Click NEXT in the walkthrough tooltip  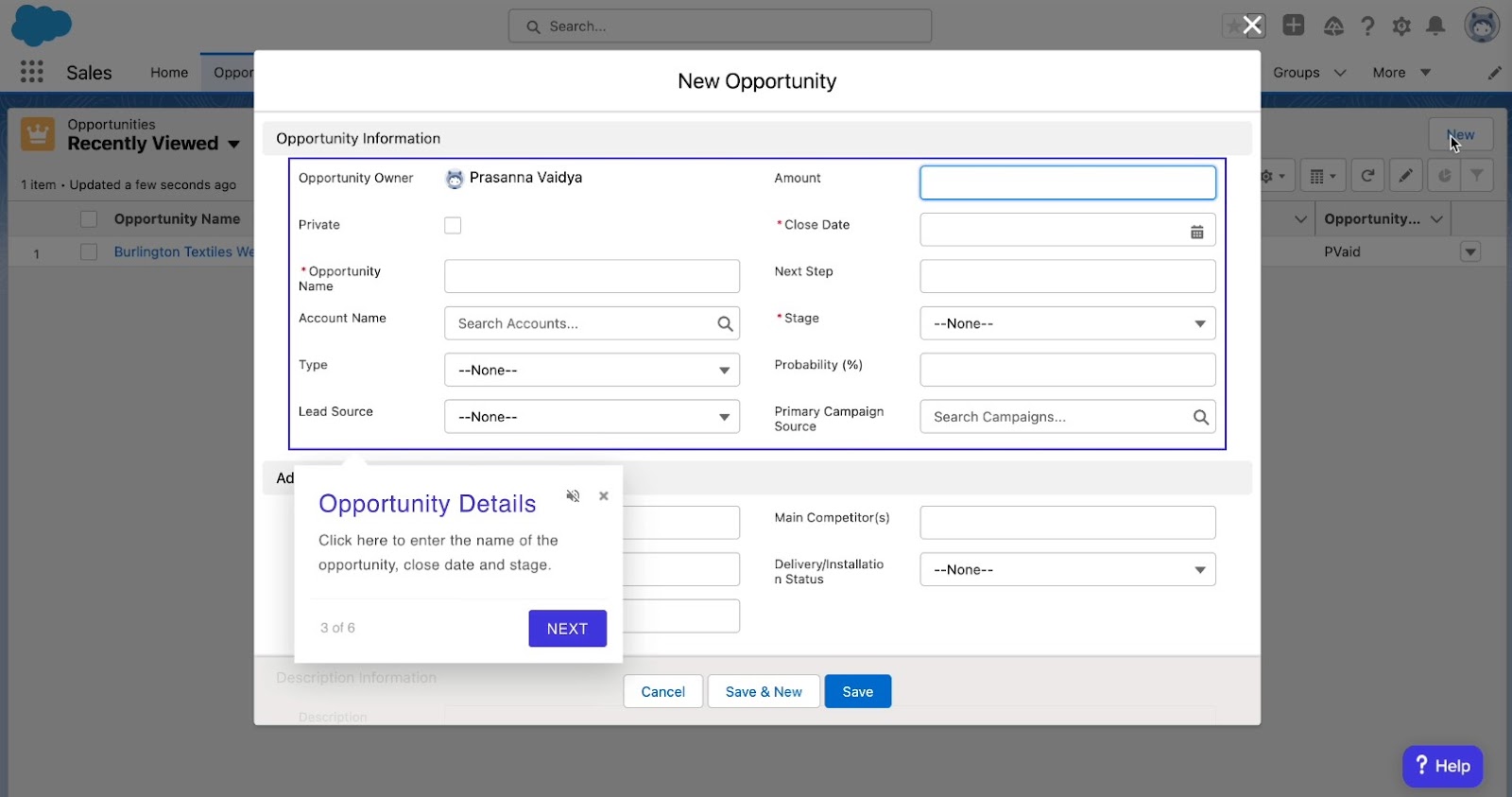pyautogui.click(x=567, y=629)
